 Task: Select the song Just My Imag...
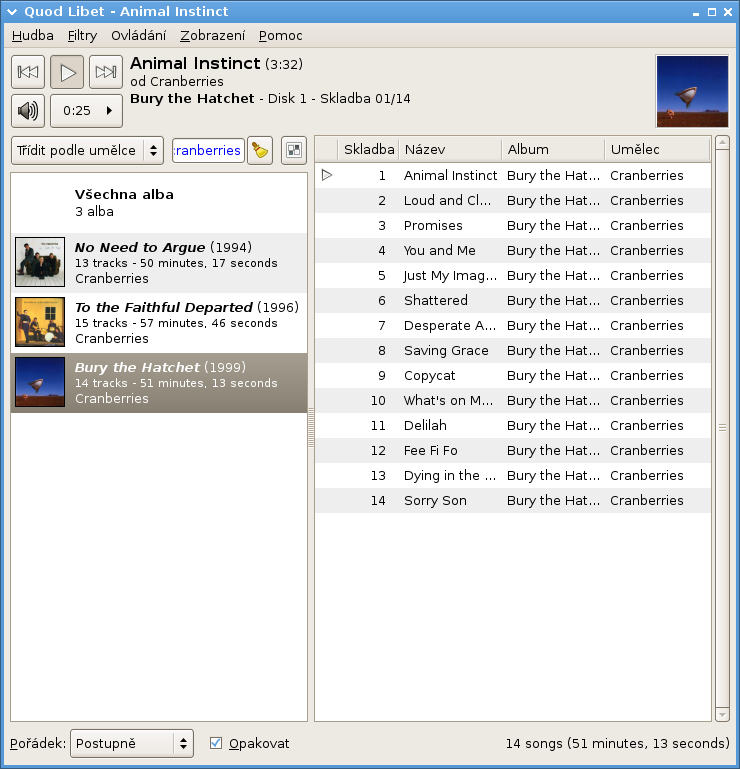512,276
